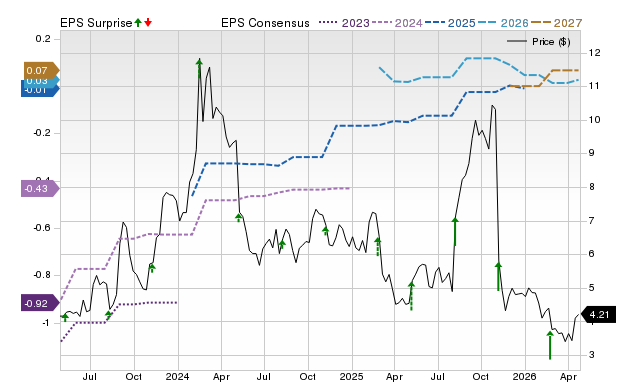Screen dimensions: 640x382
Task: Click the tall surprise arrow at chart bottom, February 2026
Action: point(550,345)
